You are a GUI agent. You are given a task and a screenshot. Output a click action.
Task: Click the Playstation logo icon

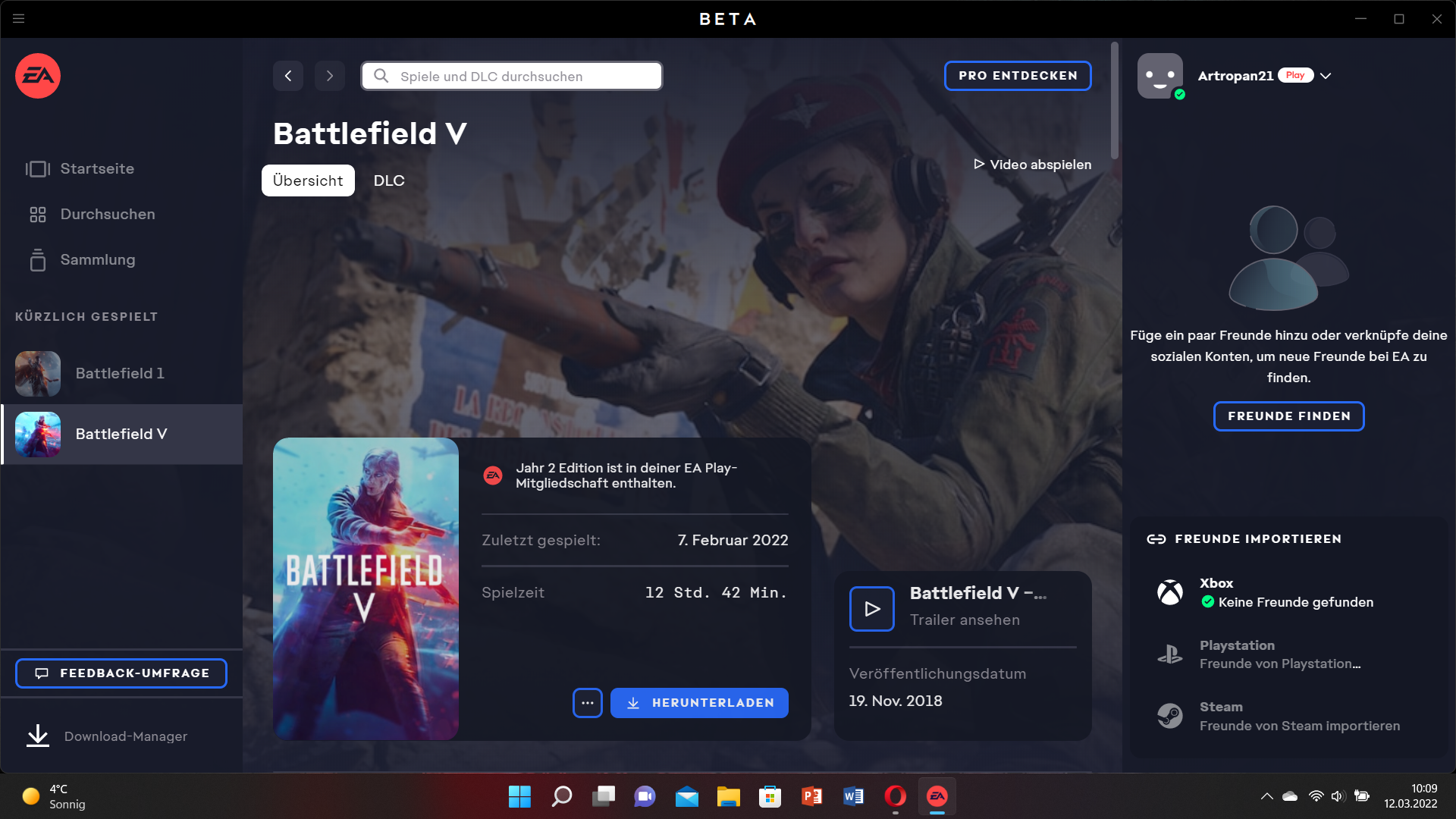coord(1170,654)
